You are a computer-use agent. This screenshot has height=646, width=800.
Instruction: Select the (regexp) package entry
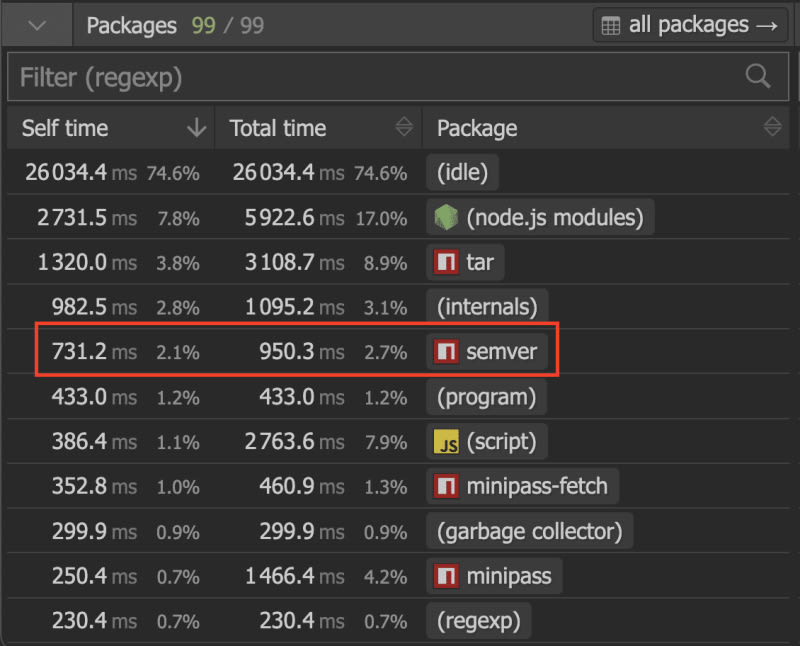(x=478, y=621)
